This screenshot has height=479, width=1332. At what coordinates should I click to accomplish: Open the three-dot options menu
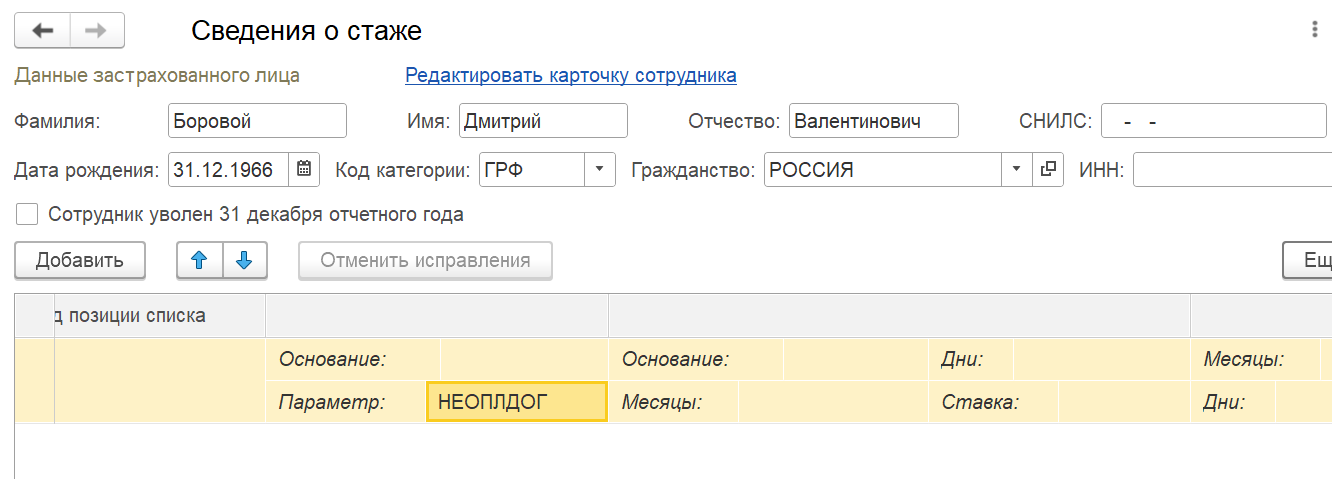[1314, 31]
